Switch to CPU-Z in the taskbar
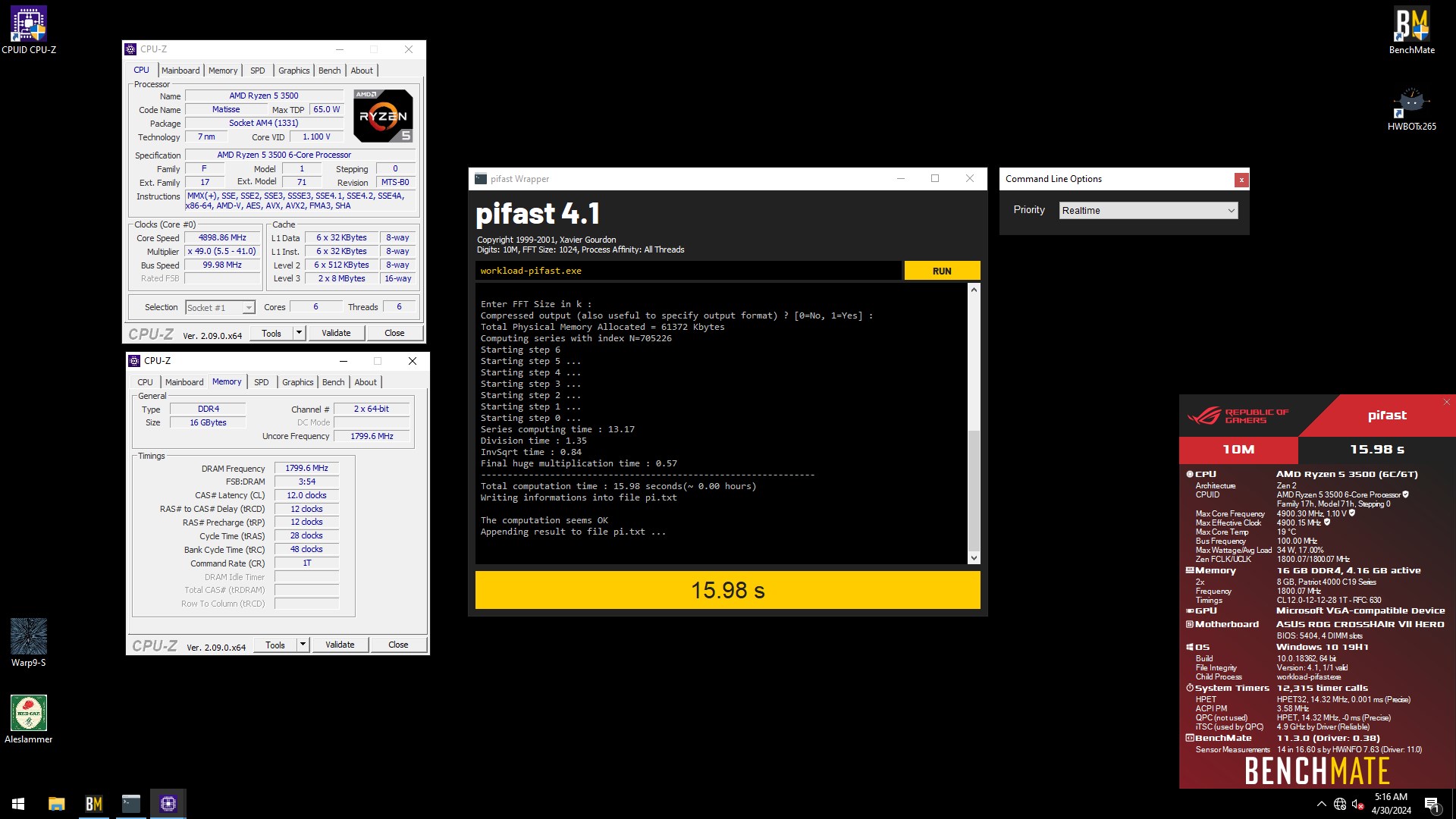 point(168,804)
